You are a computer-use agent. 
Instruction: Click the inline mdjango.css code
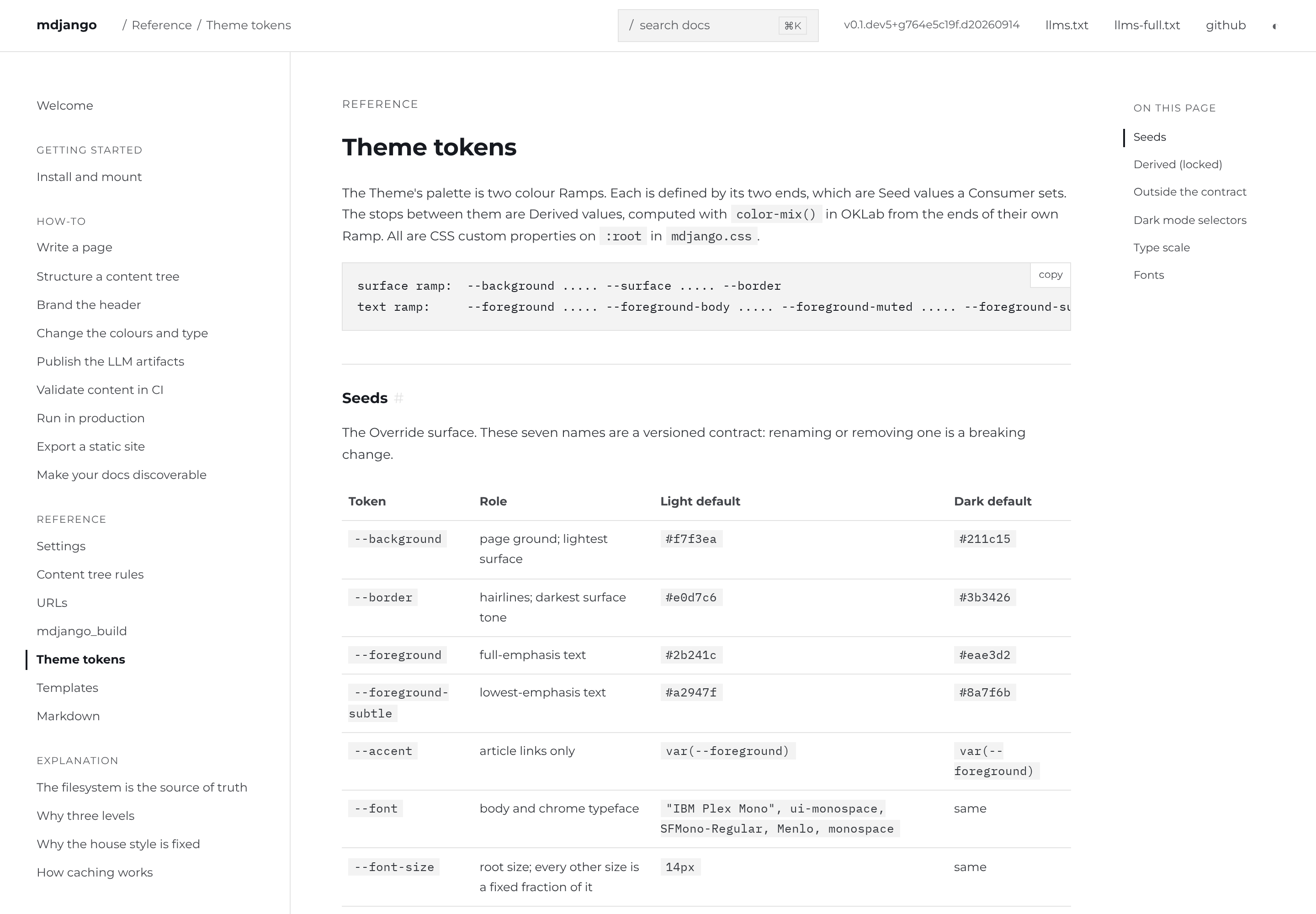tap(711, 237)
